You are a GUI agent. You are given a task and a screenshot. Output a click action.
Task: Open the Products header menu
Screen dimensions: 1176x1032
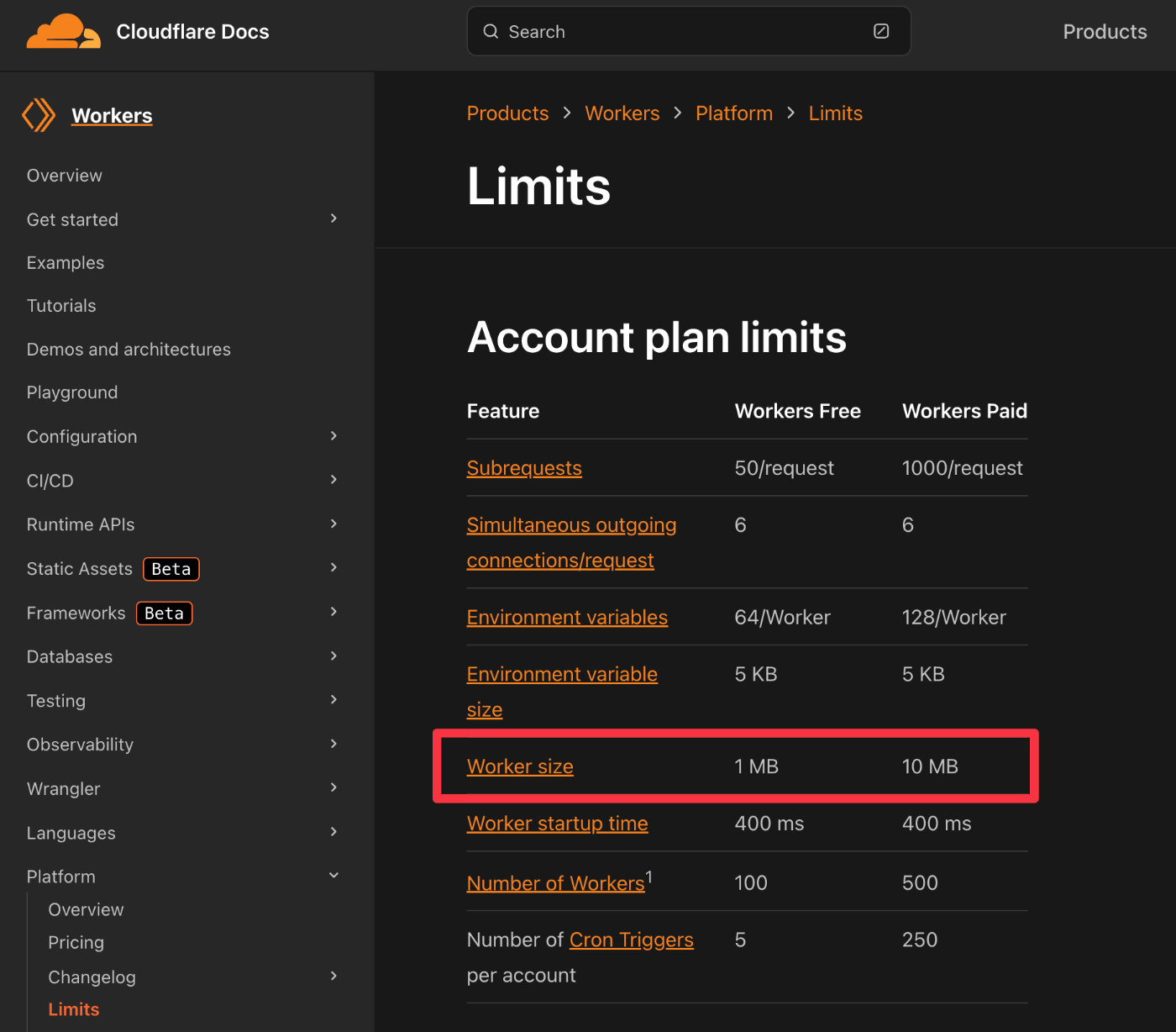coord(1105,32)
